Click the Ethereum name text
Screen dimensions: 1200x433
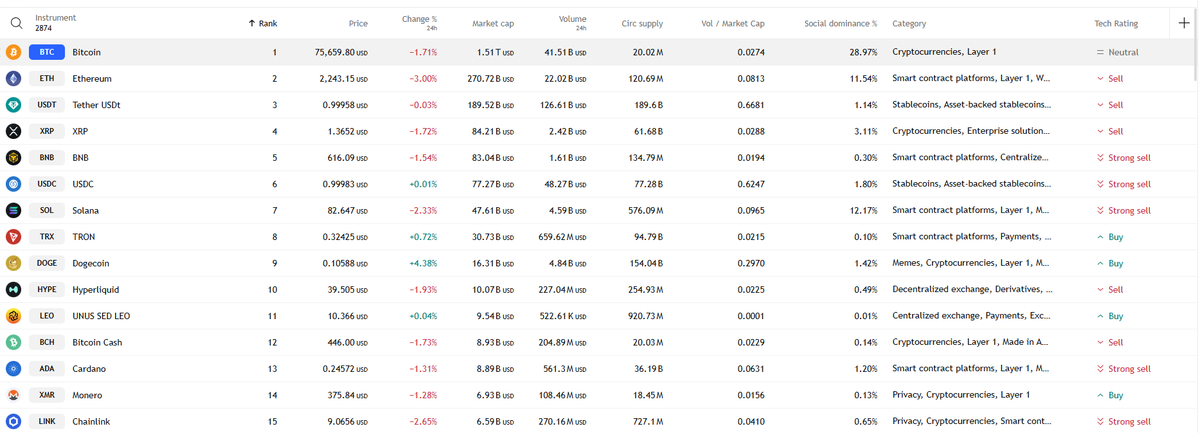[92, 78]
